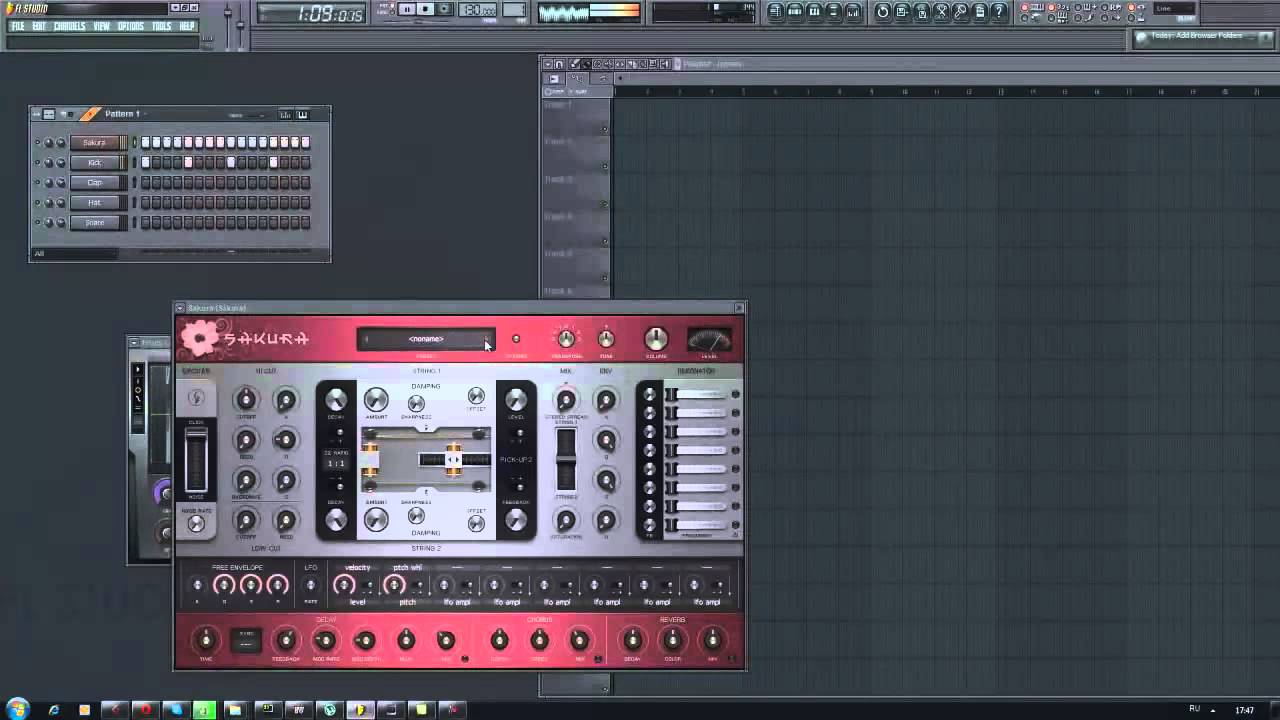This screenshot has height=720, width=1280.
Task: Open the VIEW menu
Action: pyautogui.click(x=102, y=26)
